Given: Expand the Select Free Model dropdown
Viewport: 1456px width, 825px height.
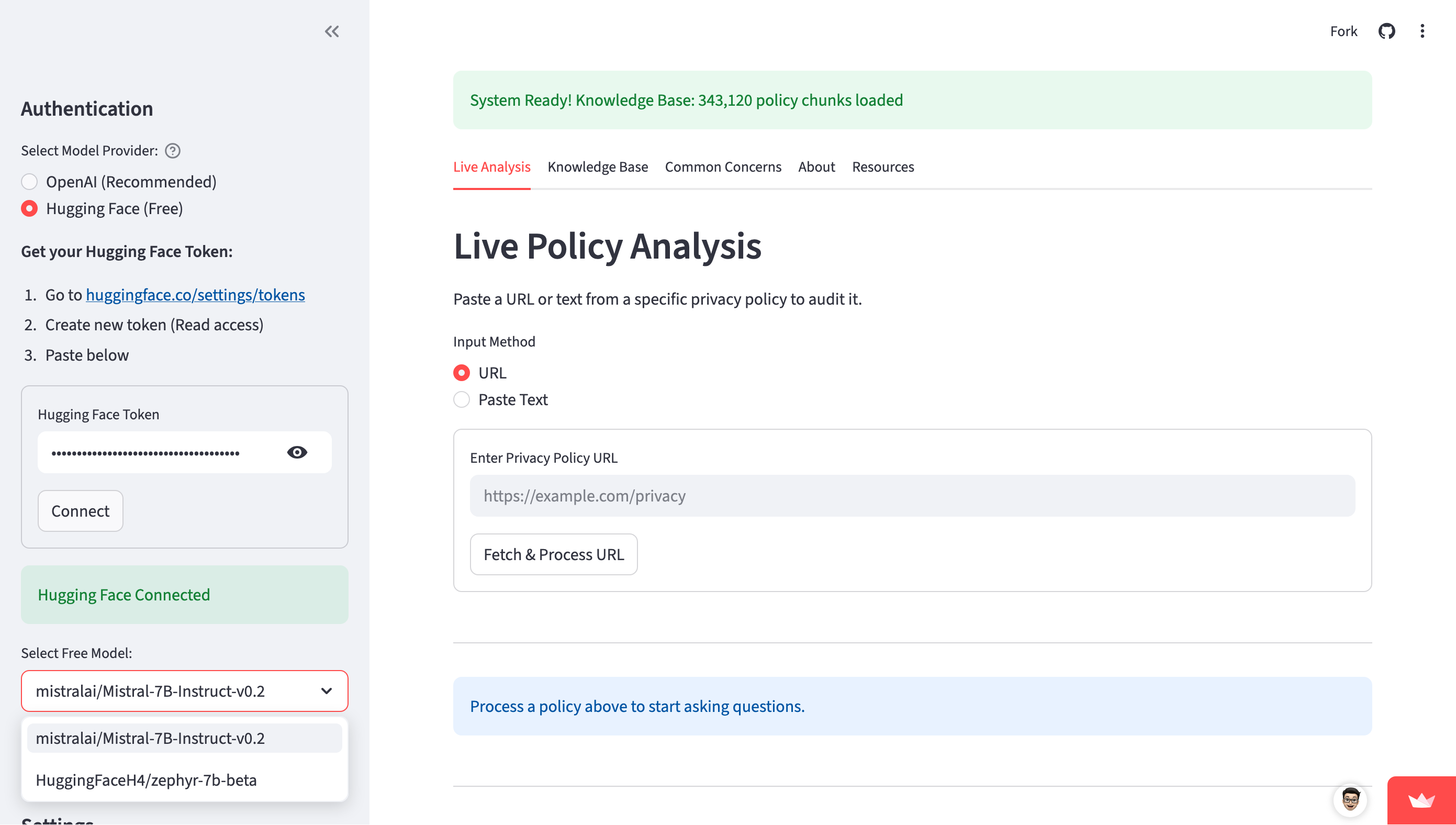Looking at the screenshot, I should pos(185,690).
